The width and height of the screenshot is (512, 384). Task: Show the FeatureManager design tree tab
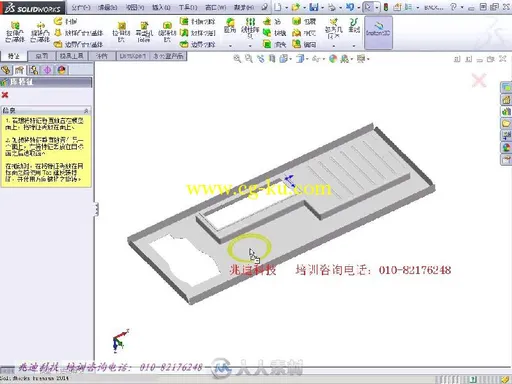click(6, 70)
